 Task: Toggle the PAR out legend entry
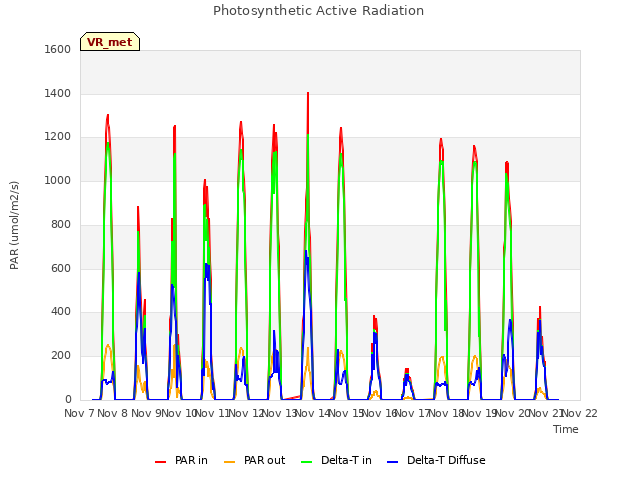(x=255, y=460)
